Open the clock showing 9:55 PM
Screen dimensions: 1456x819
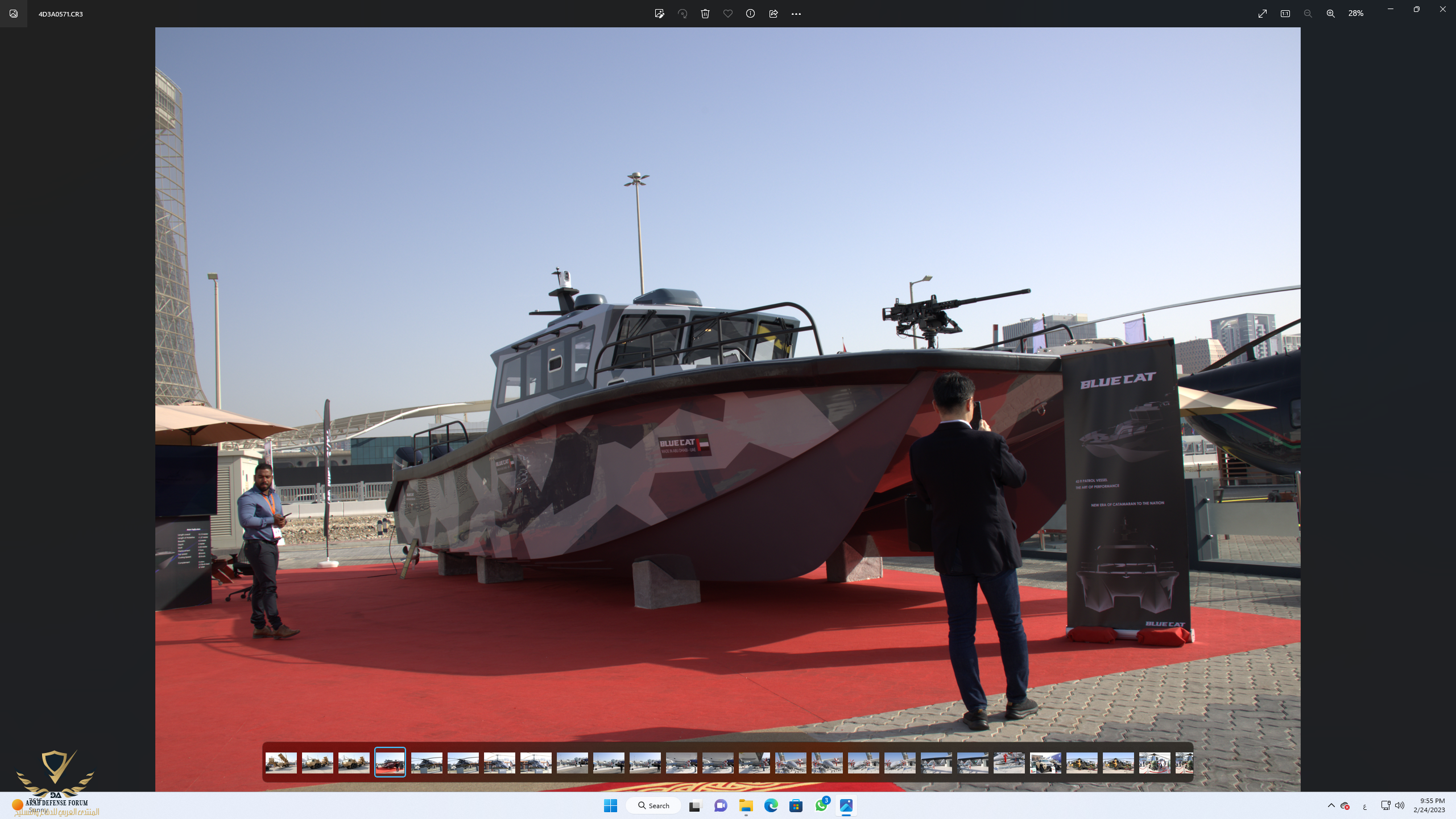pos(1429,805)
